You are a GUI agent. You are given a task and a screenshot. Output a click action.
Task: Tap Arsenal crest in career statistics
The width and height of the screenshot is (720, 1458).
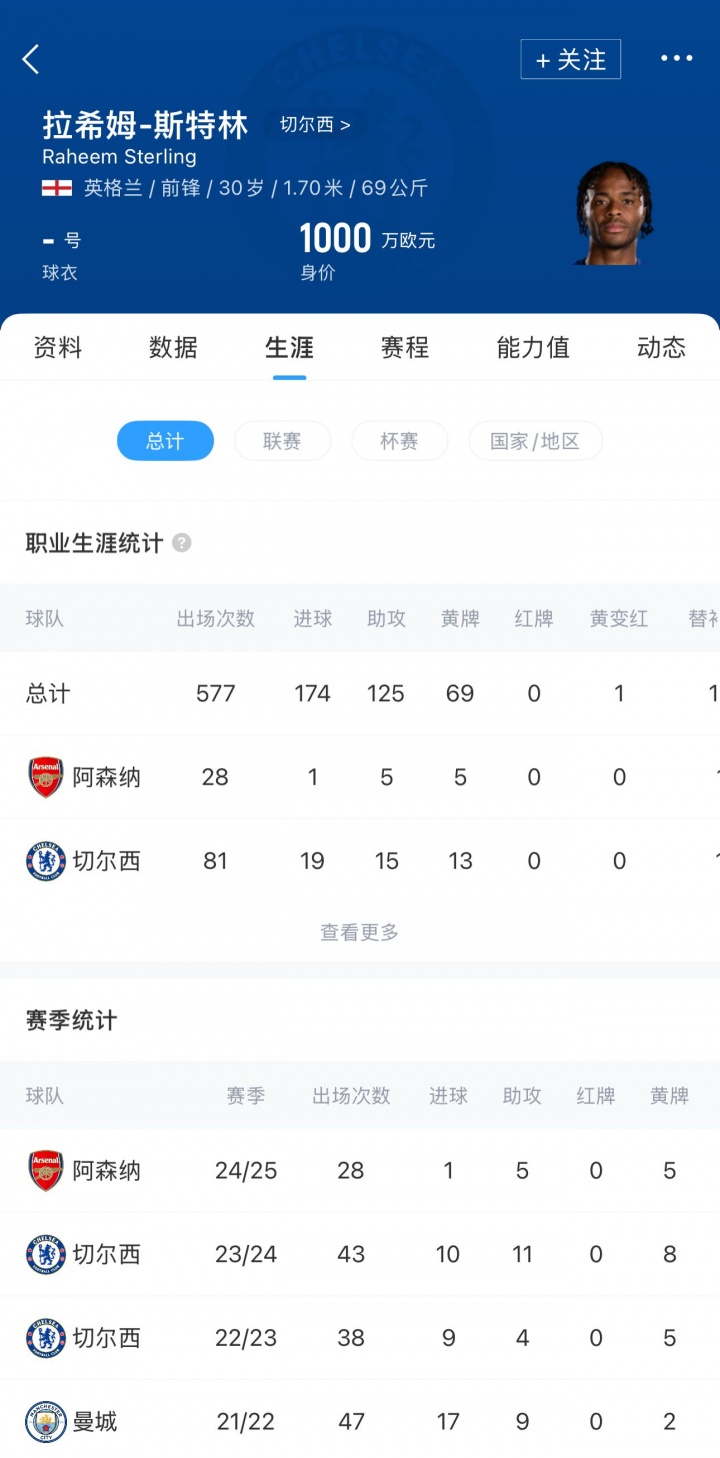click(x=46, y=777)
